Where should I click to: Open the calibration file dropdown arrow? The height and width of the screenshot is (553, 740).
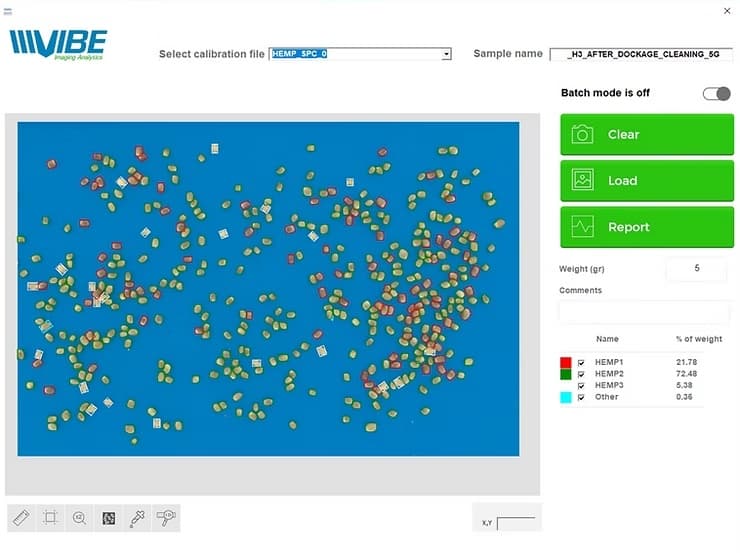point(446,54)
